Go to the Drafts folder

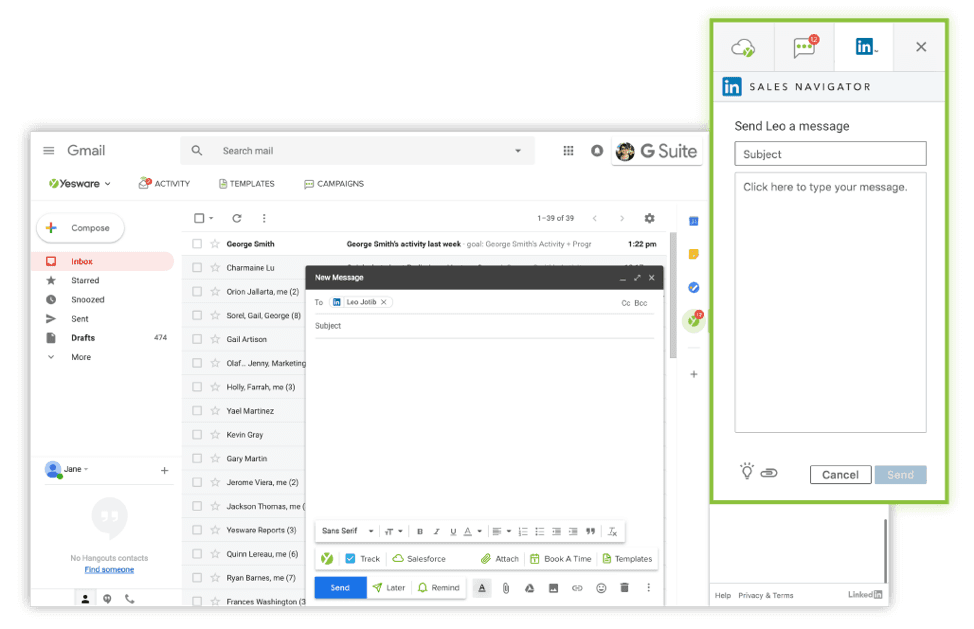pos(83,338)
